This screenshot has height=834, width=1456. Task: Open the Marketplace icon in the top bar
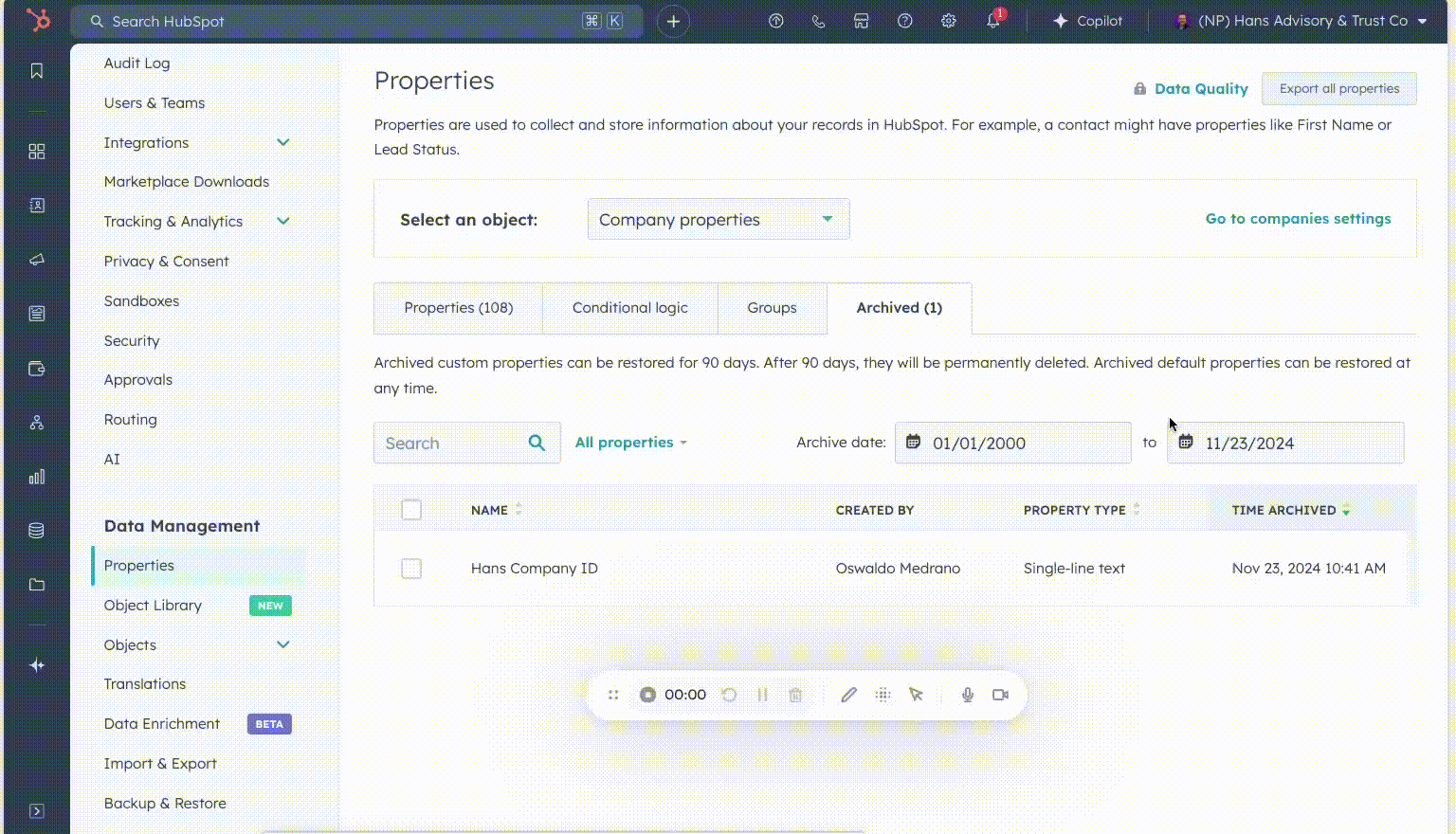(862, 20)
